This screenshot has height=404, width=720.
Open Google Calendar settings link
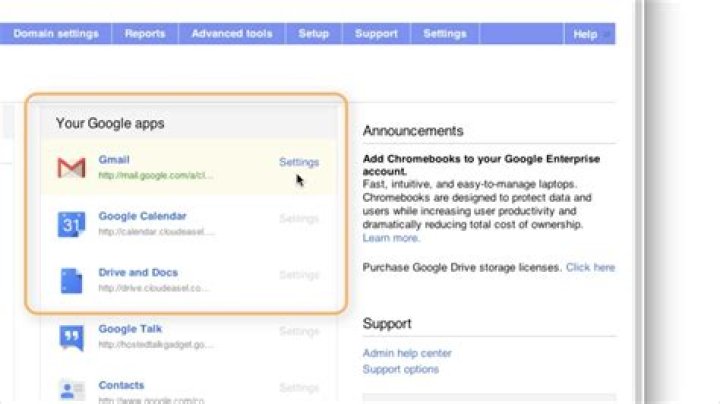click(x=299, y=219)
